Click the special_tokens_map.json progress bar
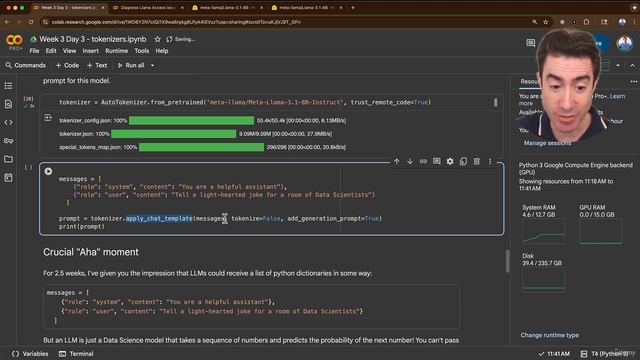The height and width of the screenshot is (360, 640). pyautogui.click(x=201, y=147)
